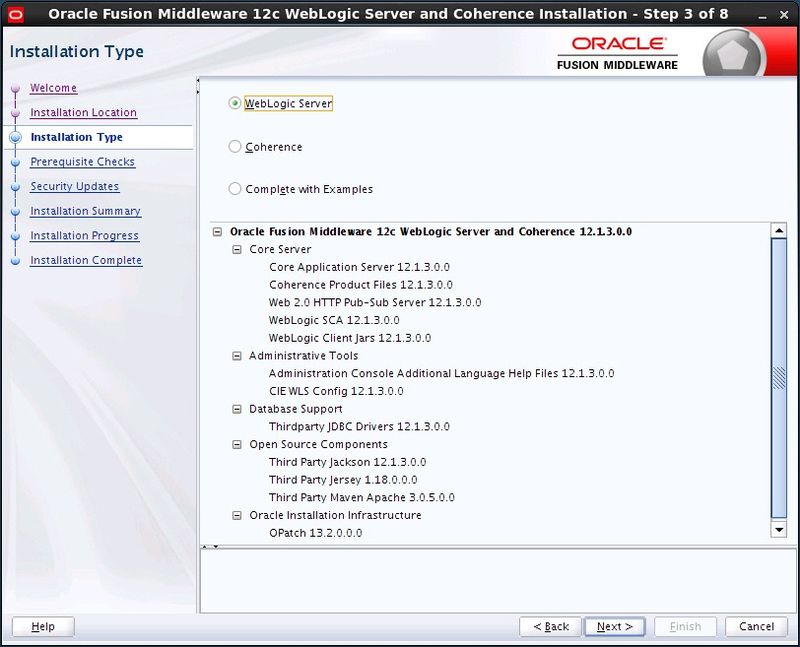This screenshot has height=647, width=800.
Task: Select the Installation Type step
Action: 77,137
